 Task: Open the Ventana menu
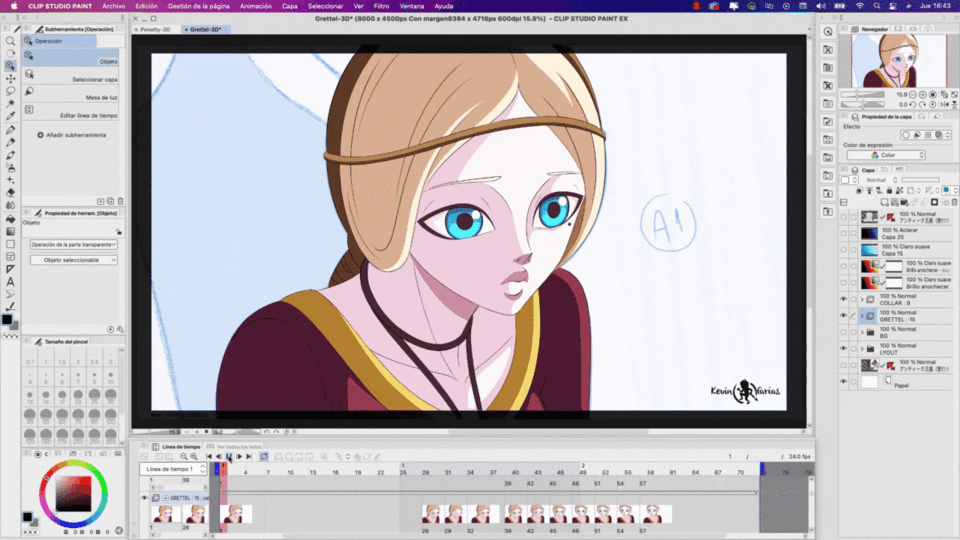click(x=411, y=6)
